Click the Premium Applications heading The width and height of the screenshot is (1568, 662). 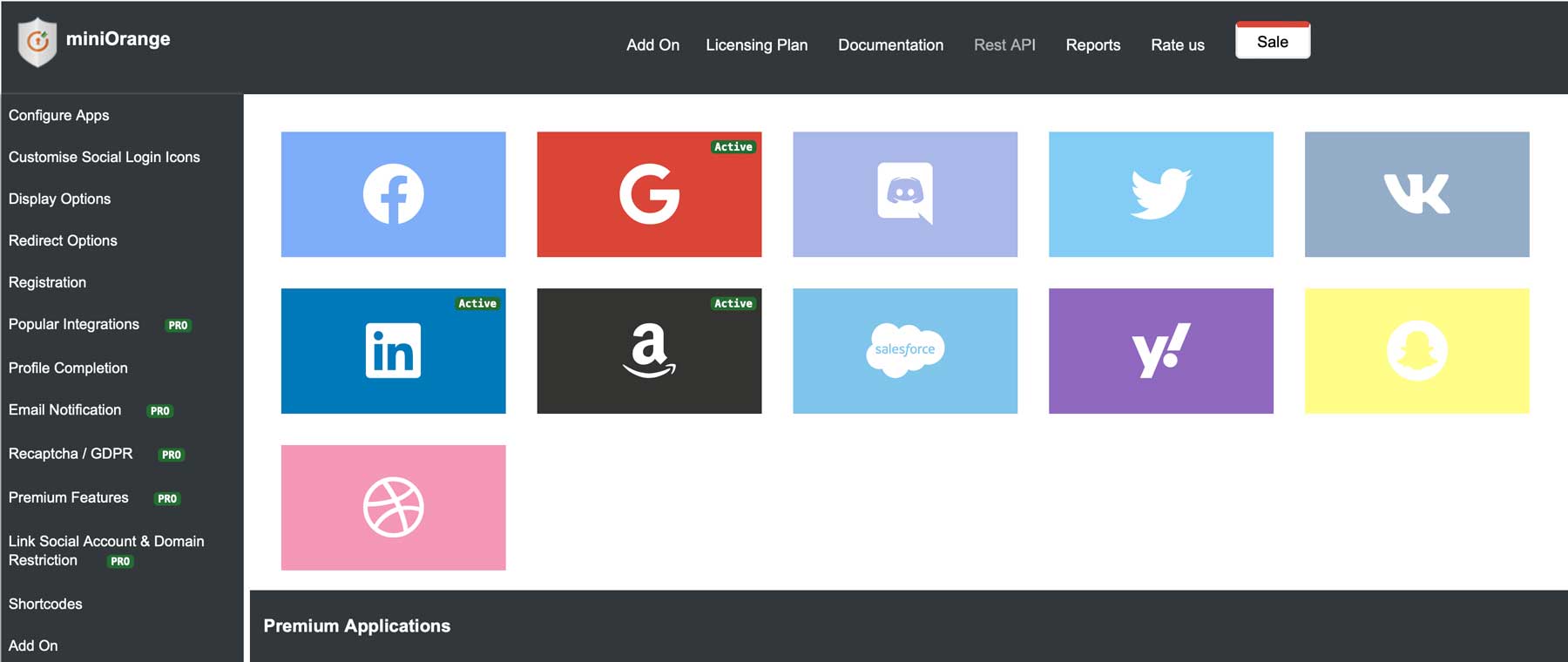tap(357, 626)
